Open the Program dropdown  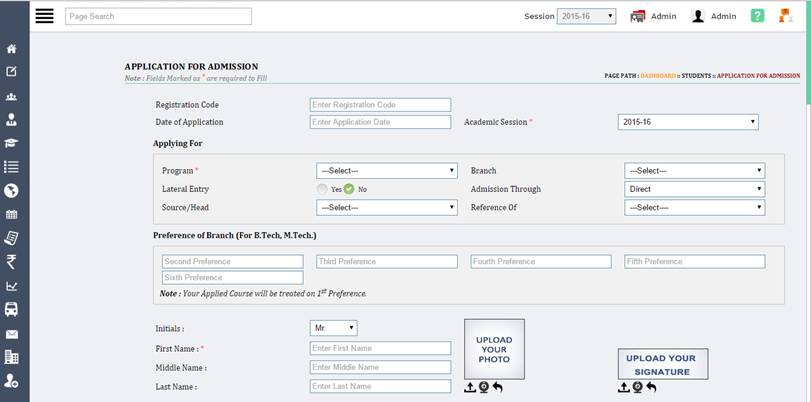(x=386, y=171)
